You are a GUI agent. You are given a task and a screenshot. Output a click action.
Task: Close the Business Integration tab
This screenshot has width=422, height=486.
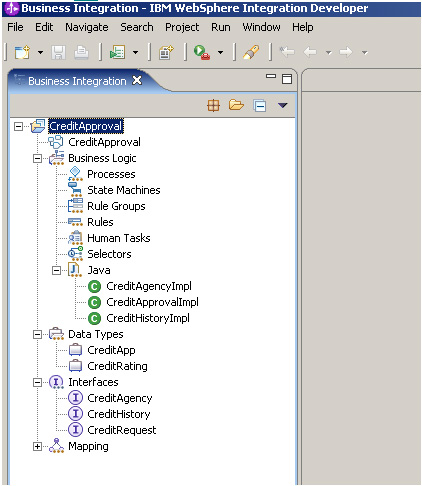pos(137,80)
